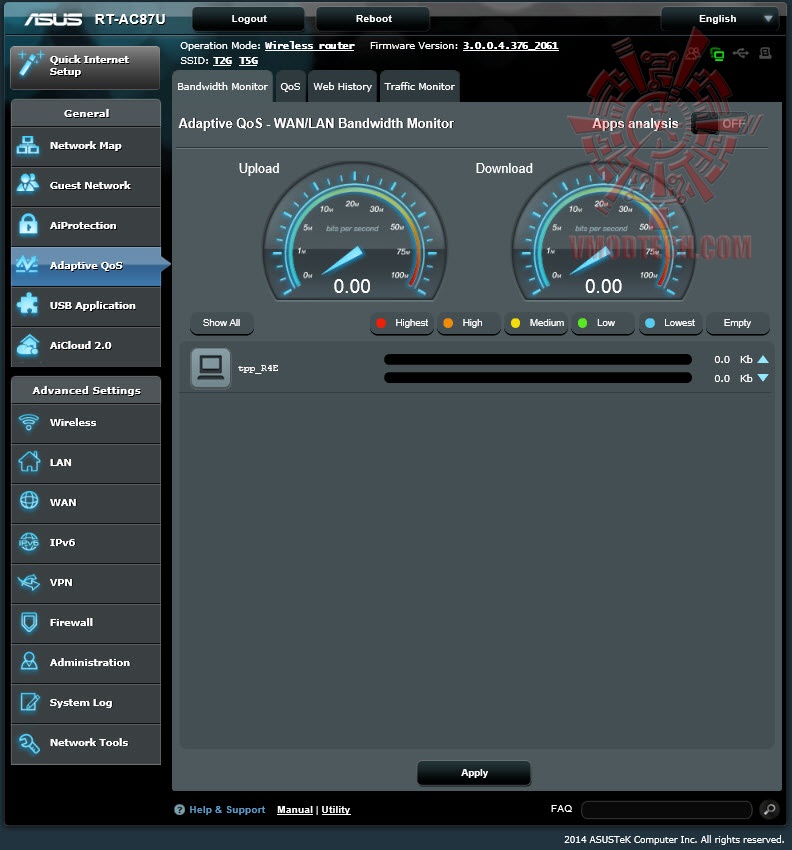Image resolution: width=792 pixels, height=850 pixels.
Task: Click the Administration user icon
Action: [x=29, y=661]
